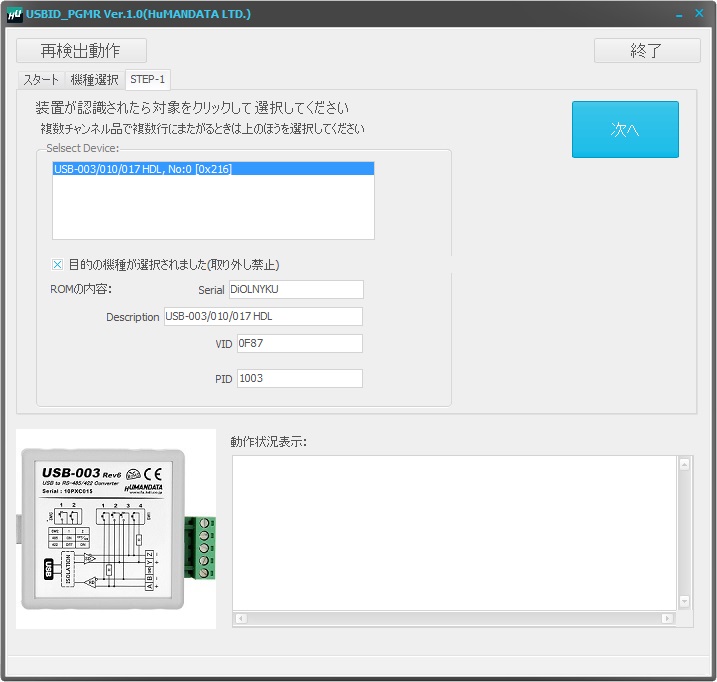Switch to the スタート tab
Image resolution: width=717 pixels, height=682 pixels.
pos(42,80)
